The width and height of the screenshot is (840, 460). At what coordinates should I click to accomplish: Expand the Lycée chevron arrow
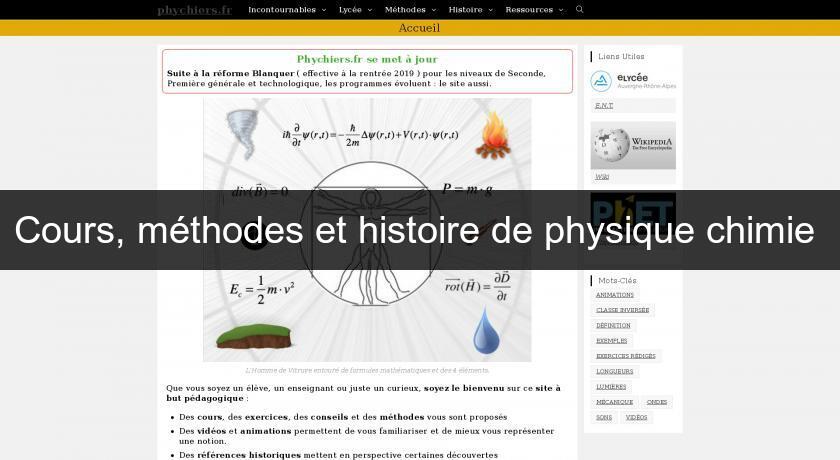click(x=370, y=10)
